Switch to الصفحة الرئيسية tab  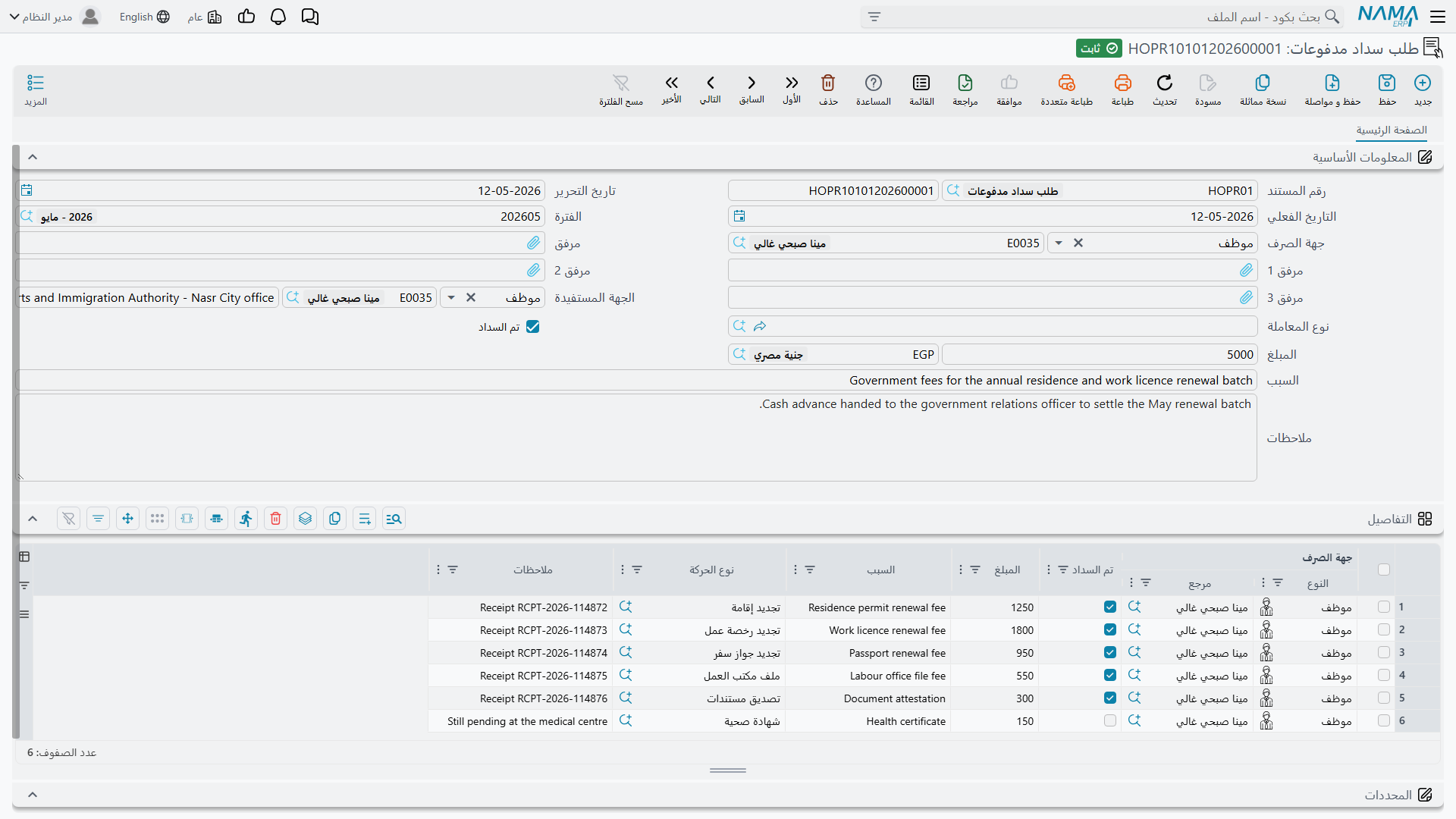(1392, 130)
